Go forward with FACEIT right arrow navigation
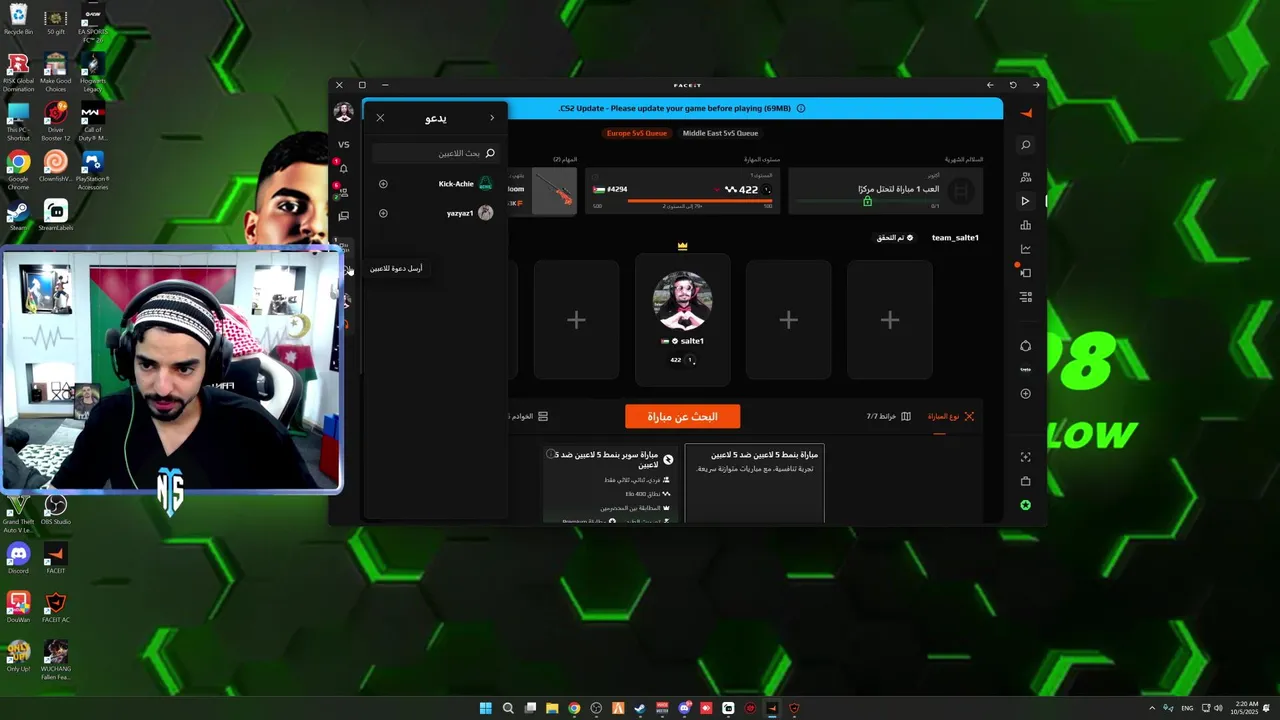This screenshot has width=1280, height=720. pyautogui.click(x=1036, y=85)
